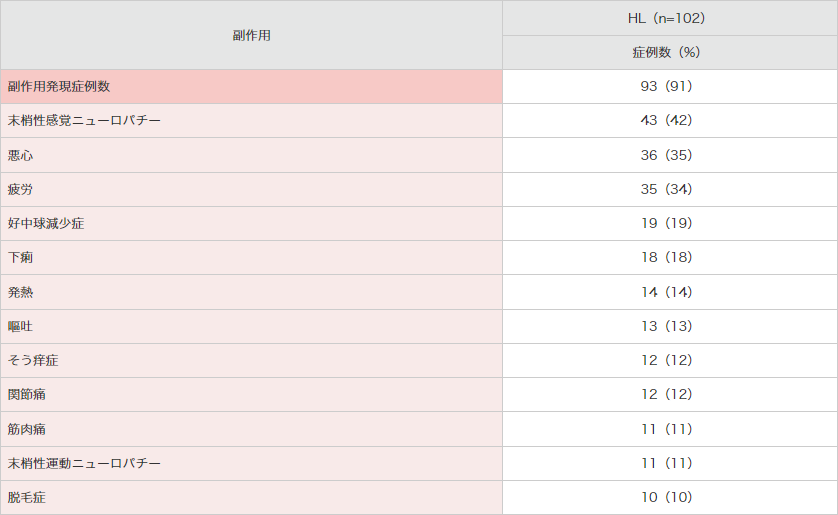
Task: Click the 好中球減少症 row label
Action: 46,223
